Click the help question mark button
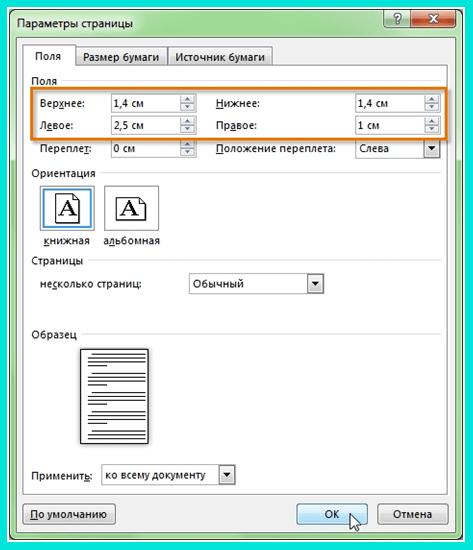 pyautogui.click(x=397, y=19)
